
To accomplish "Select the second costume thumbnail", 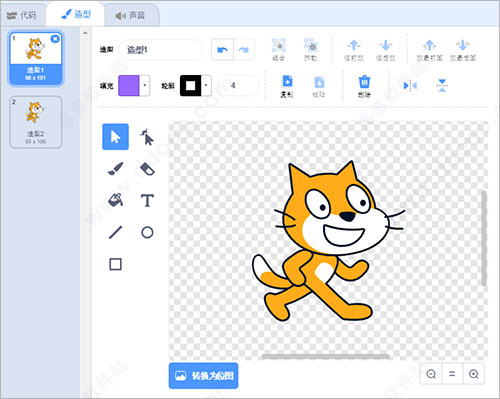I will (x=36, y=122).
